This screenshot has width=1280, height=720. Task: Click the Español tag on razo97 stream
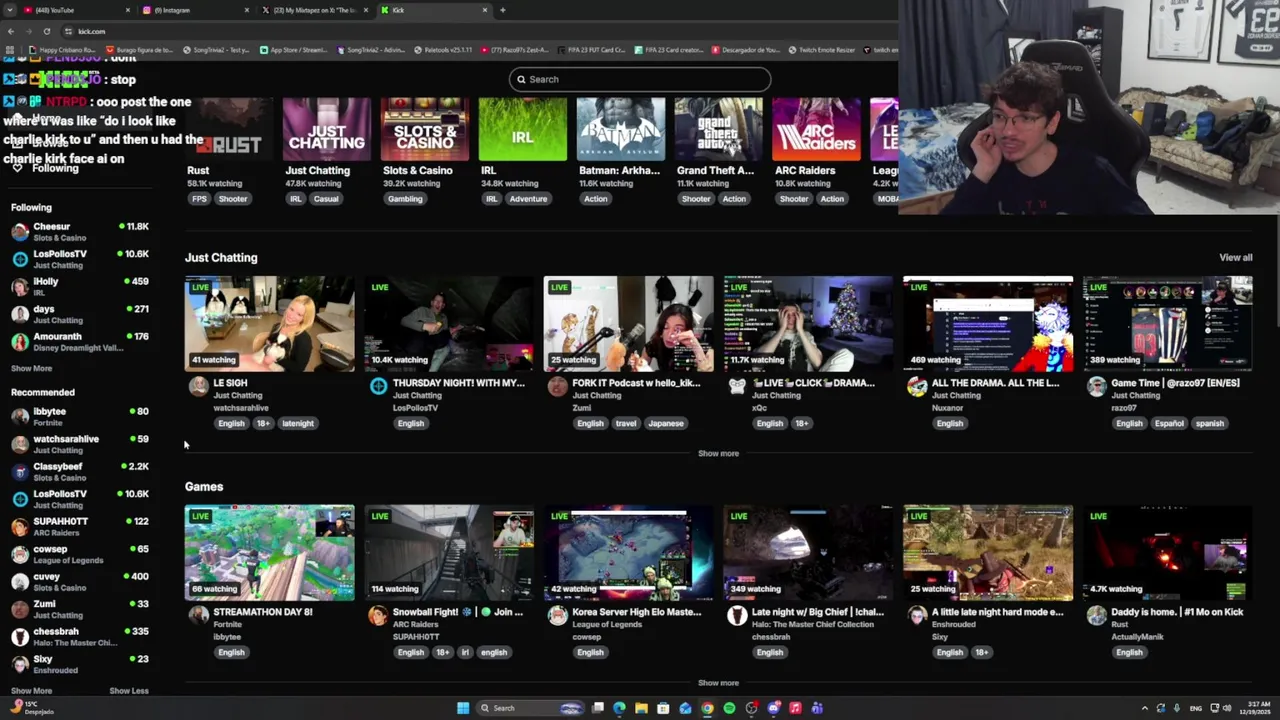point(1169,423)
